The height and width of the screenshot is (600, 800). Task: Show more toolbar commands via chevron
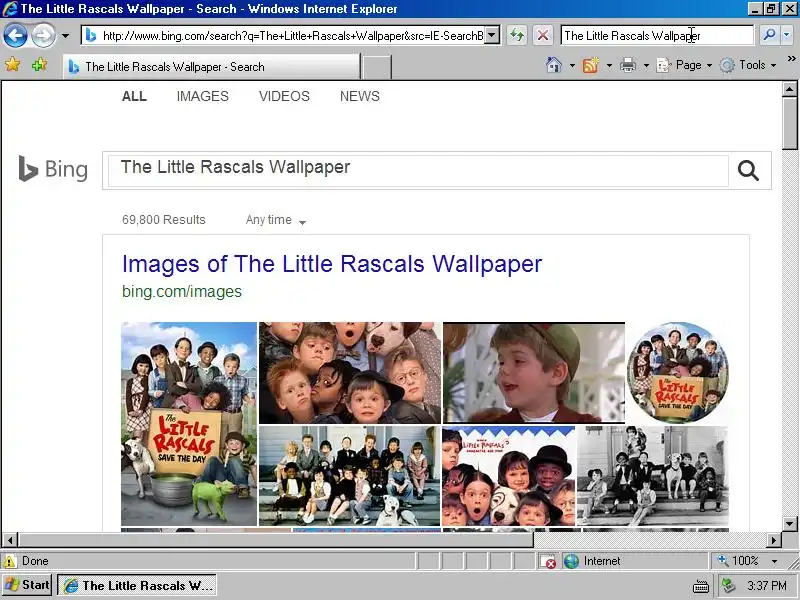tap(791, 59)
